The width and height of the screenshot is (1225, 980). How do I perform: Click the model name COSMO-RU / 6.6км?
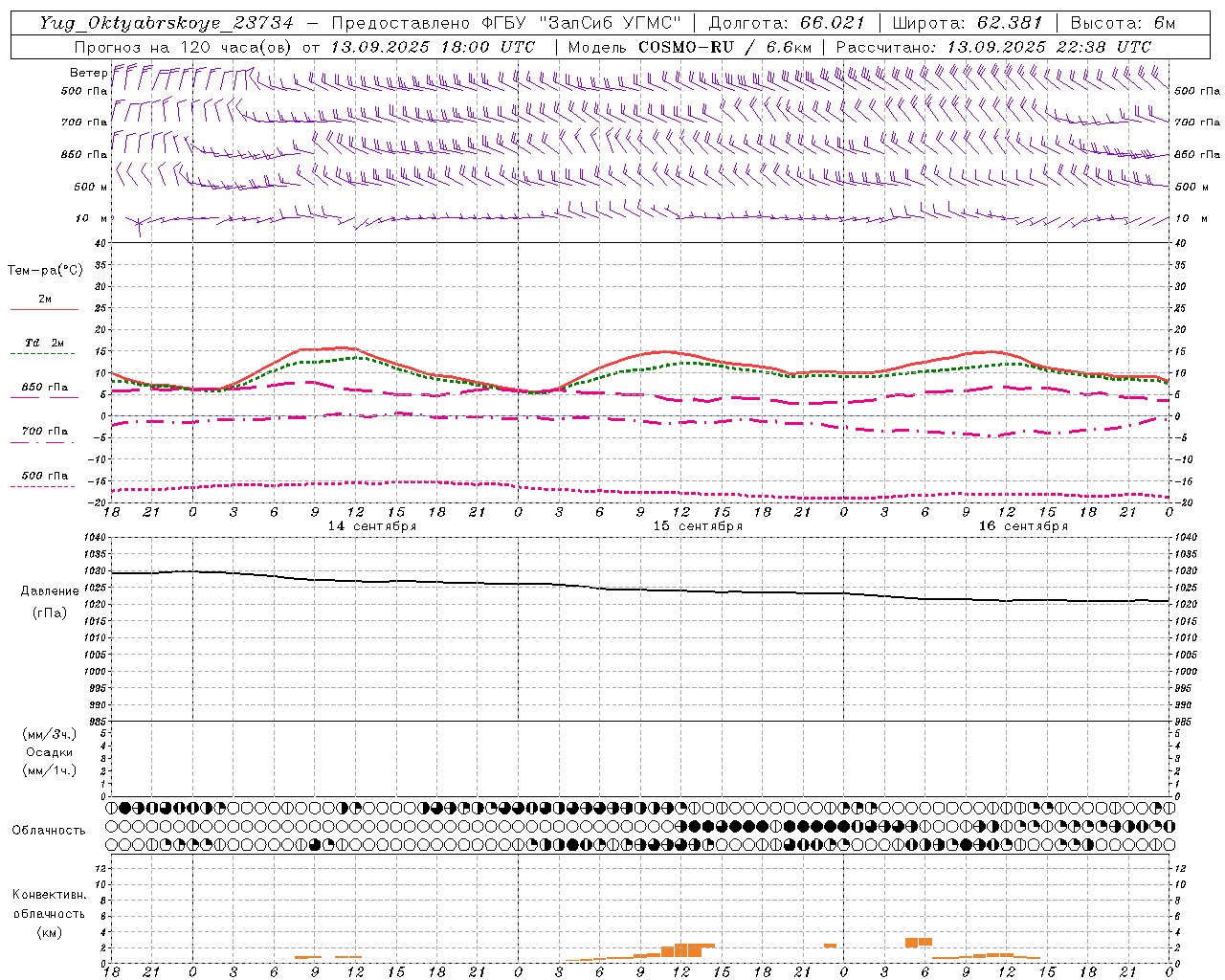point(725,47)
